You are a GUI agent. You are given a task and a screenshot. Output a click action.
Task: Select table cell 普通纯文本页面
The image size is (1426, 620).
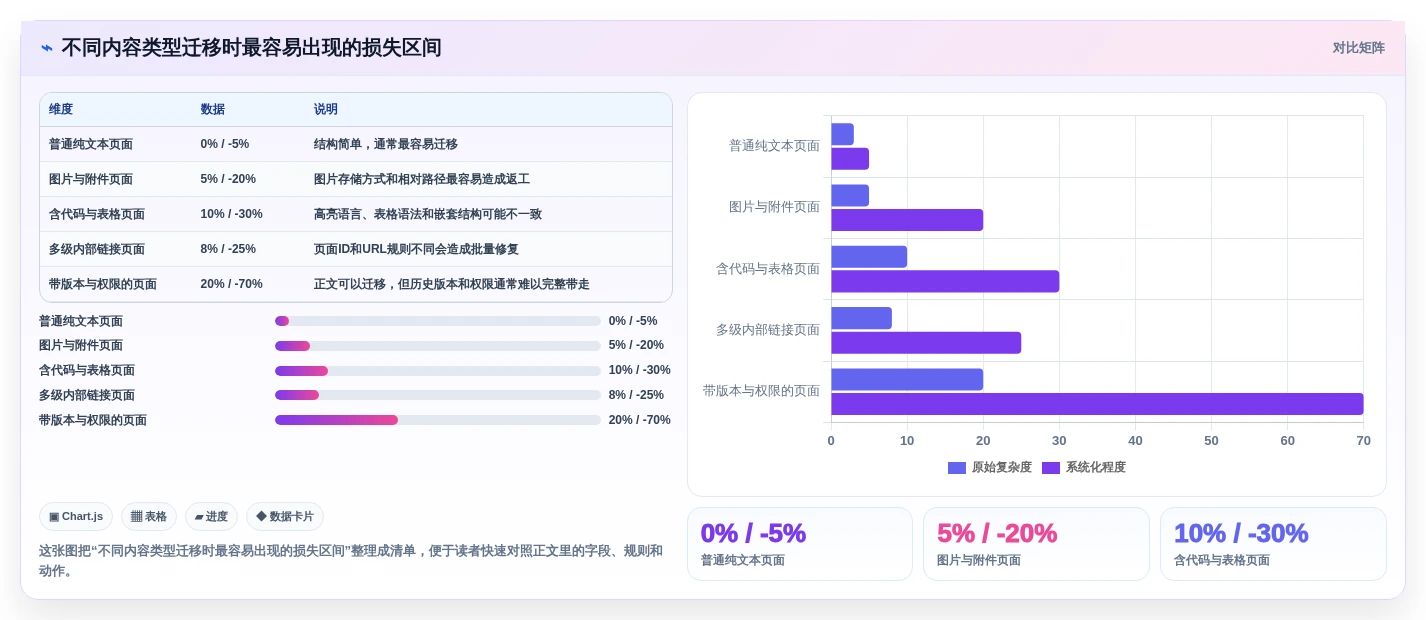coord(91,144)
